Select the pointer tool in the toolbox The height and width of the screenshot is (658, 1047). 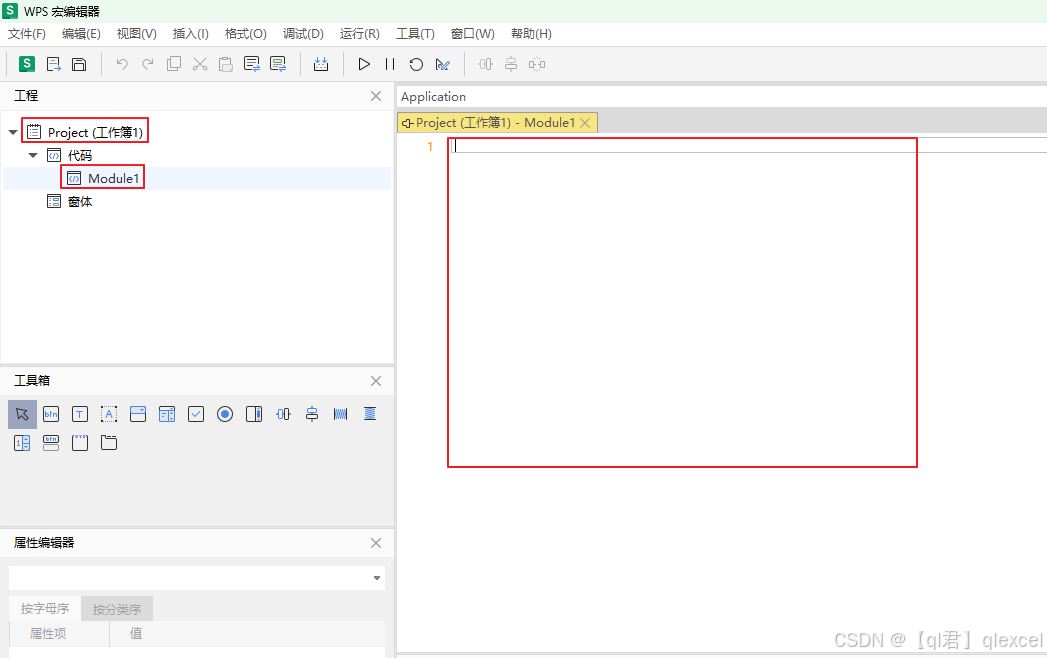coord(22,414)
